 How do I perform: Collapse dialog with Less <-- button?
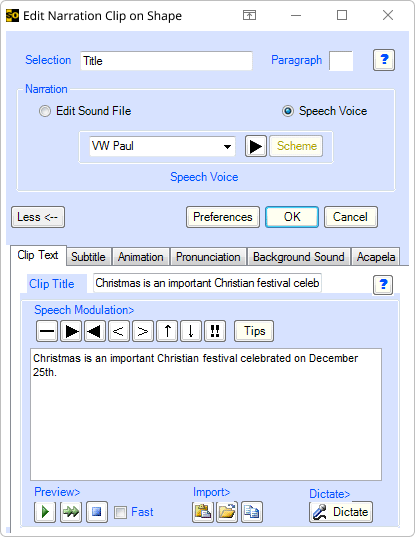[x=38, y=217]
